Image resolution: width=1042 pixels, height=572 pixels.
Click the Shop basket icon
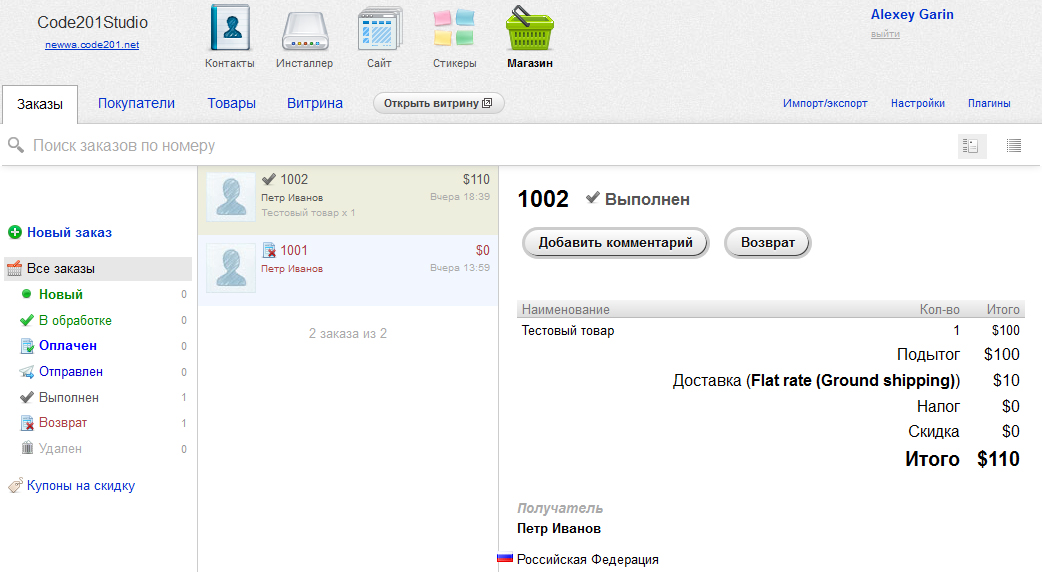[x=529, y=29]
